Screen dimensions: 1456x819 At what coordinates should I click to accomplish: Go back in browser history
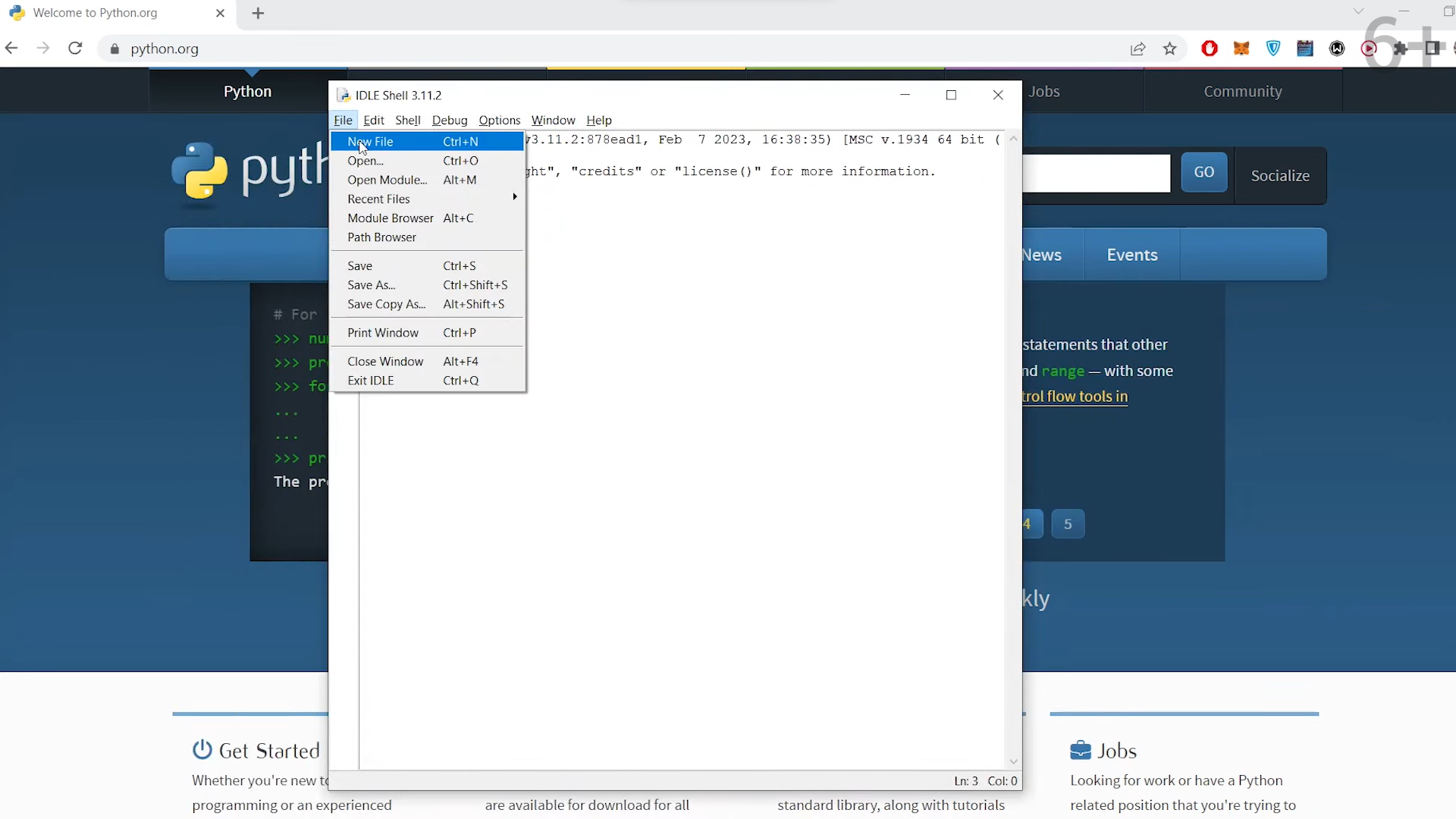pyautogui.click(x=11, y=49)
